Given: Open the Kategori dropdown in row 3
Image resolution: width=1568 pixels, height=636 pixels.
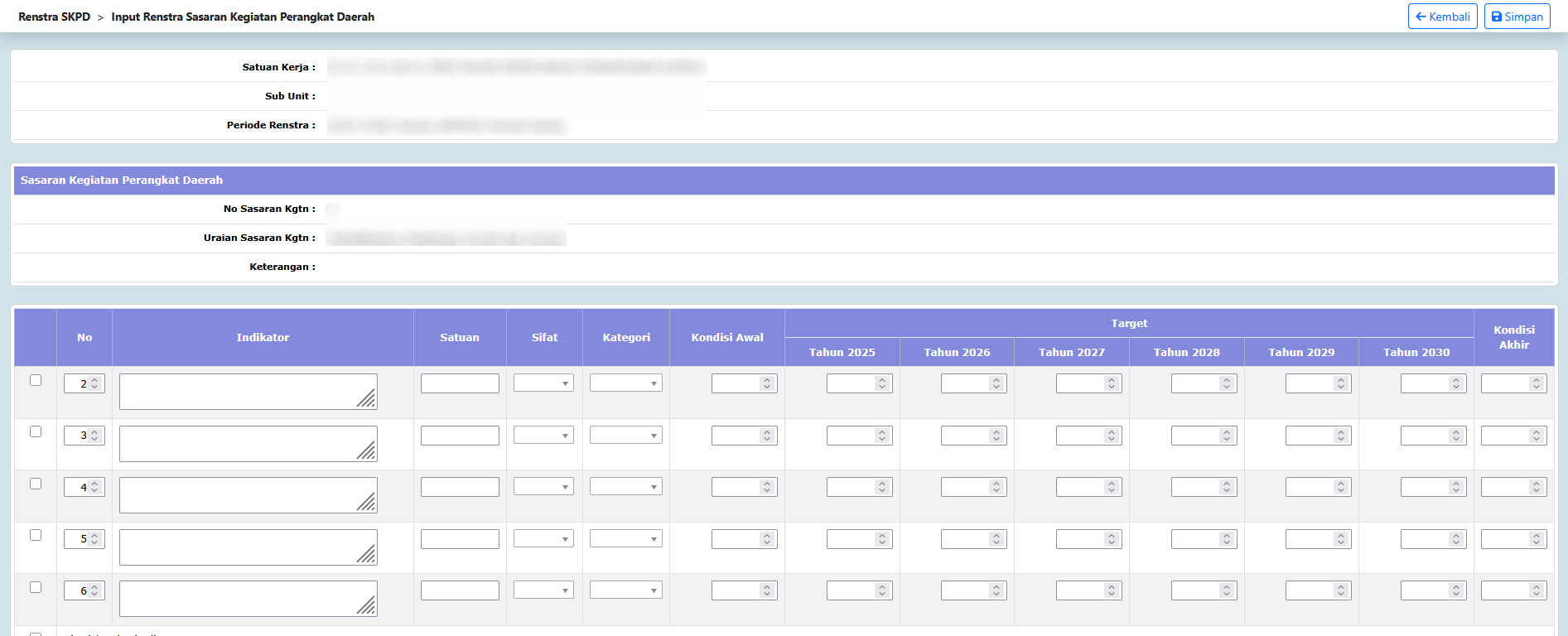Looking at the screenshot, I should coord(625,435).
